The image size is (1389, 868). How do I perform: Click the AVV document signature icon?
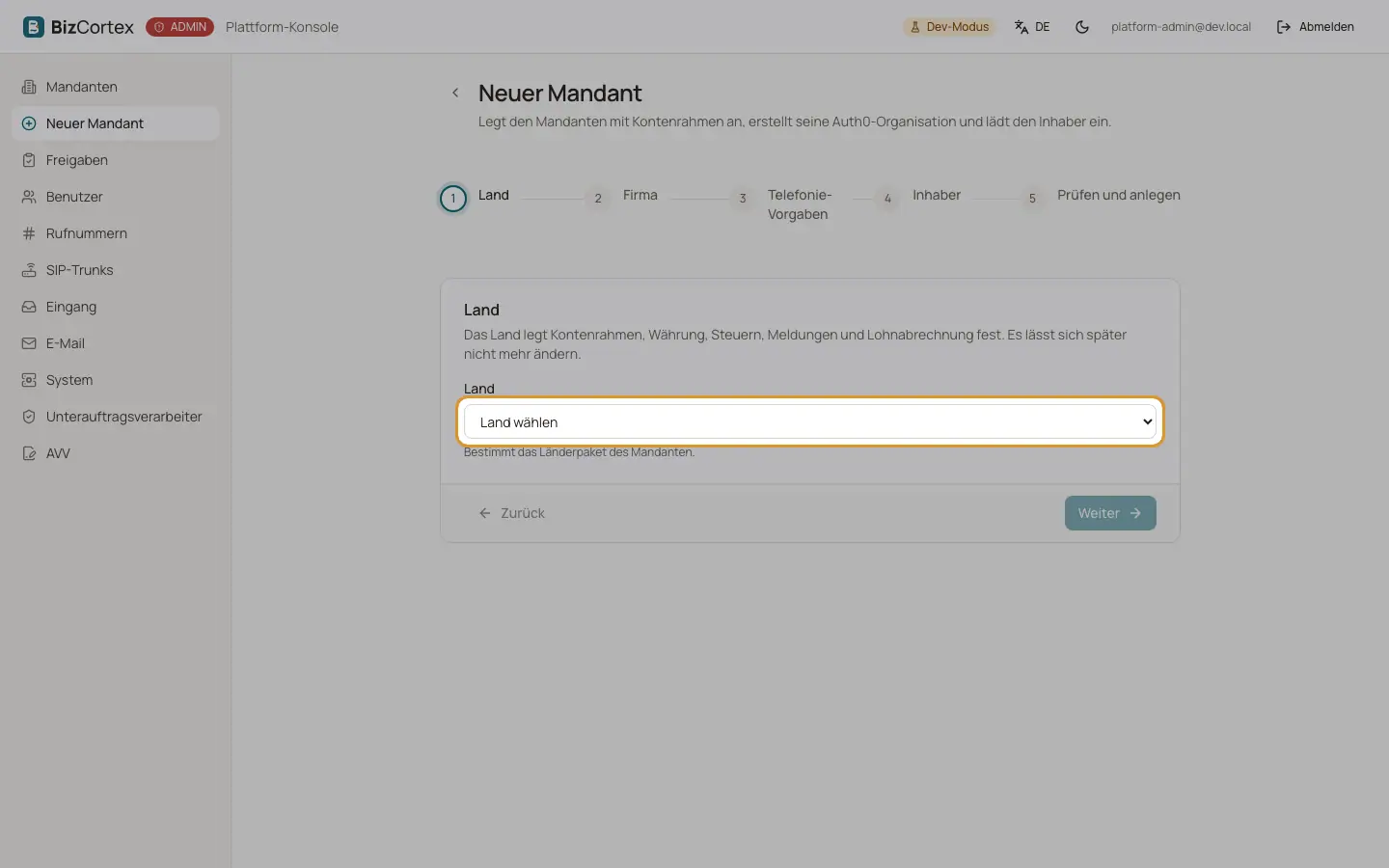click(29, 453)
